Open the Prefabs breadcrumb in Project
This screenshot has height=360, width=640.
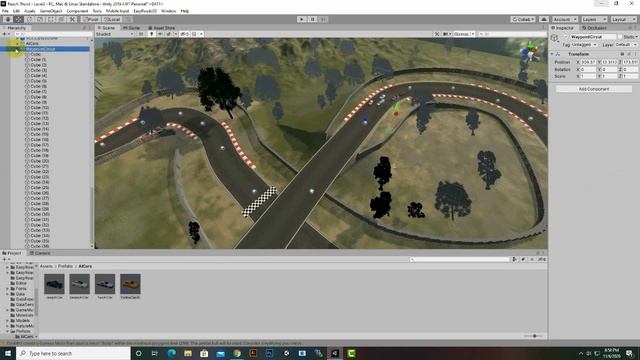pyautogui.click(x=65, y=266)
